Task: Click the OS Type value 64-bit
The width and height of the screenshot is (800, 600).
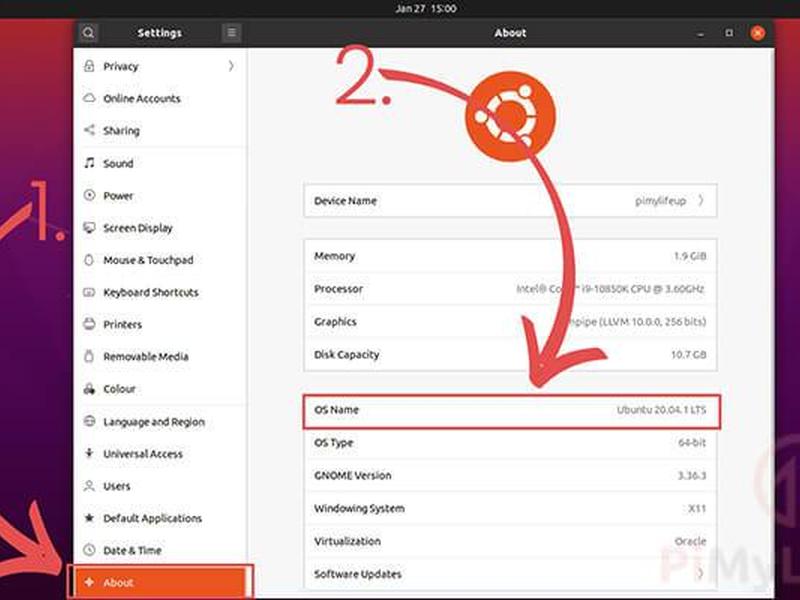Action: tap(692, 442)
